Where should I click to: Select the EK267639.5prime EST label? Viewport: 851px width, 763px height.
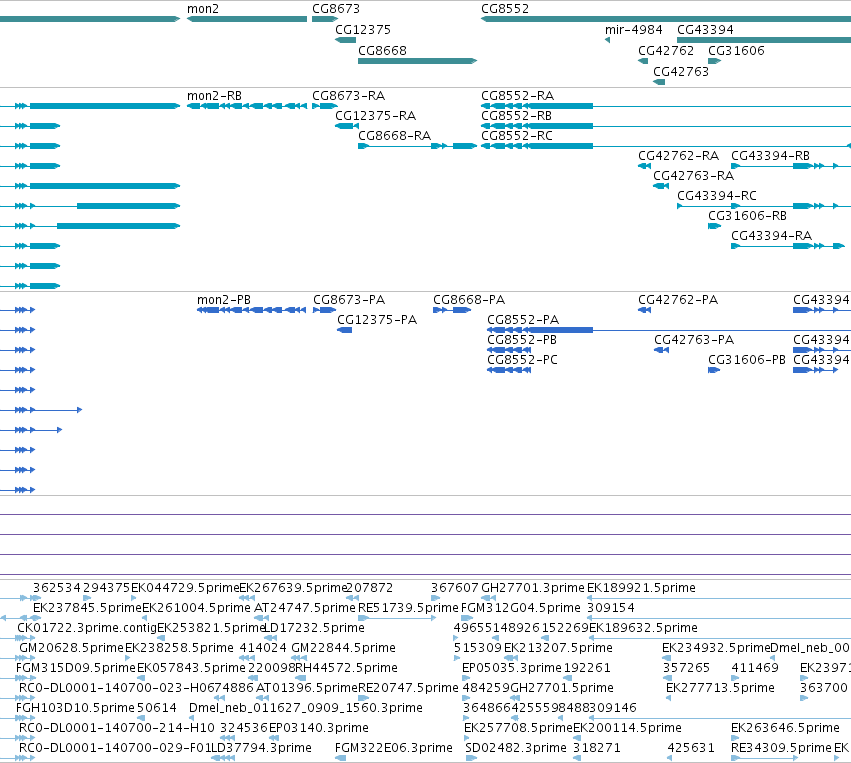click(293, 588)
